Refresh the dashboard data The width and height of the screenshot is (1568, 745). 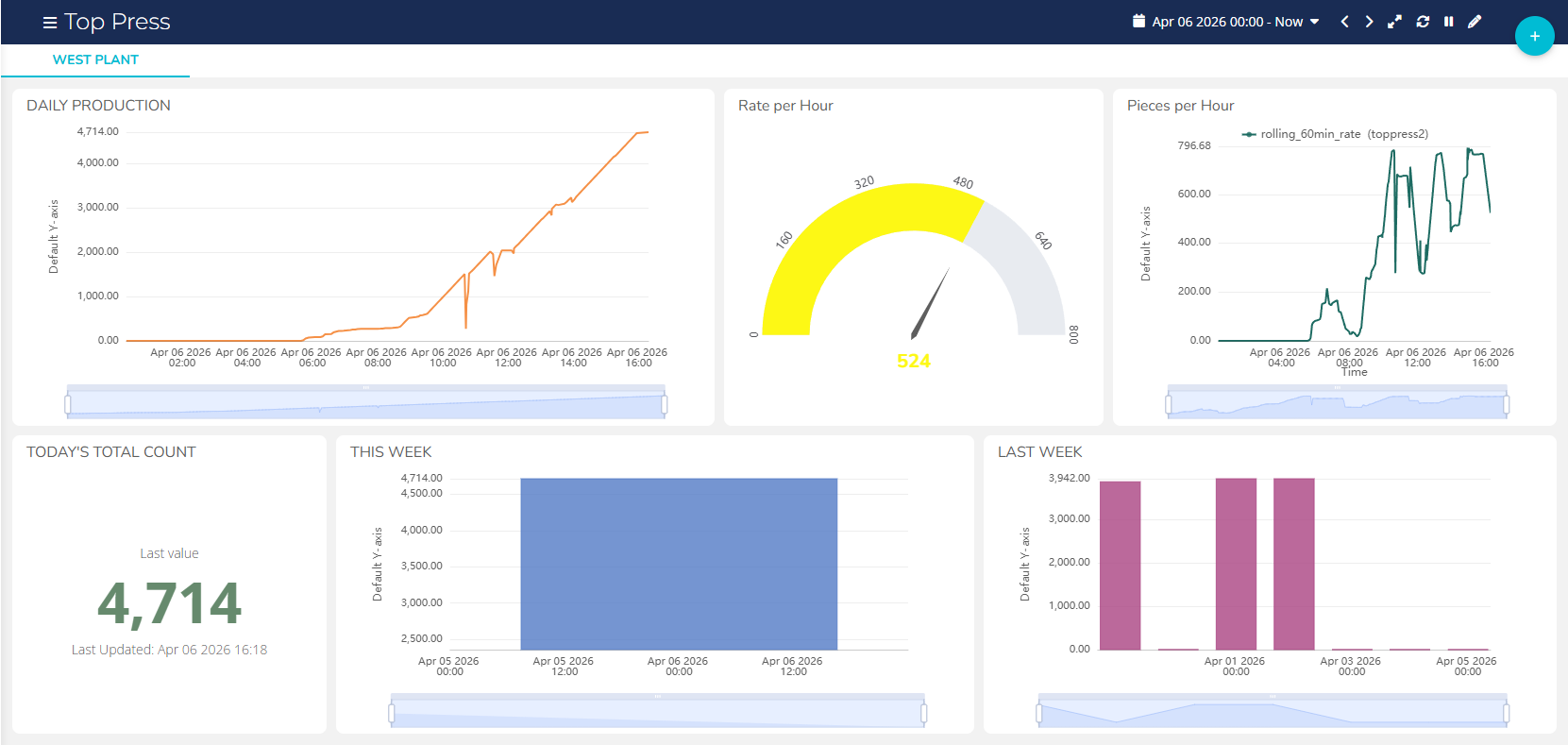pyautogui.click(x=1423, y=22)
